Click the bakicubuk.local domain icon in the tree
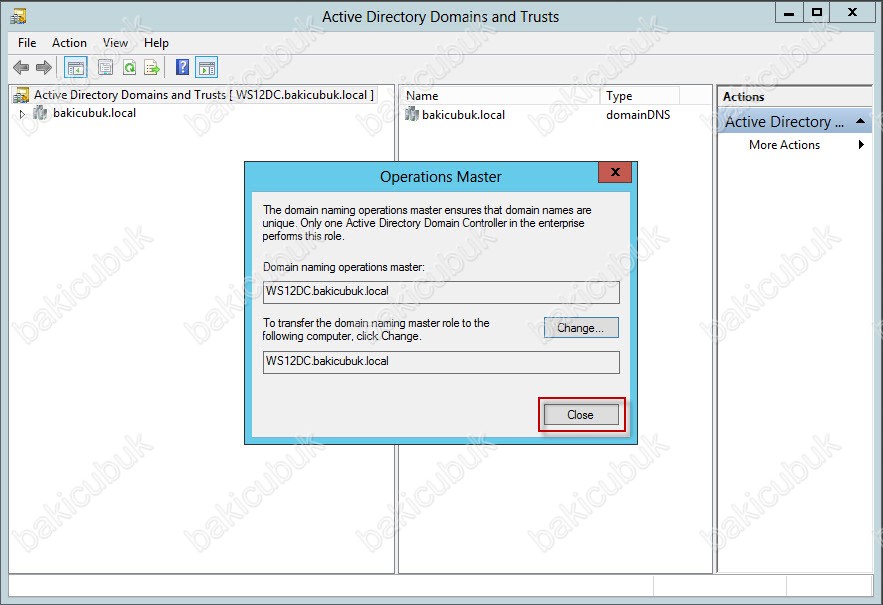 tap(40, 113)
